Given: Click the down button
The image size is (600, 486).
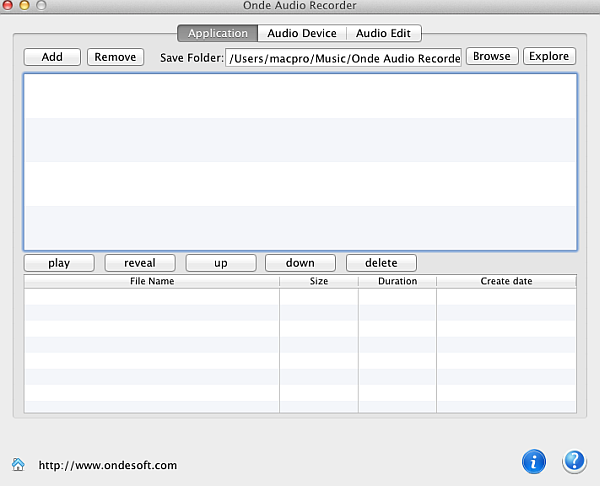Looking at the screenshot, I should 300,263.
